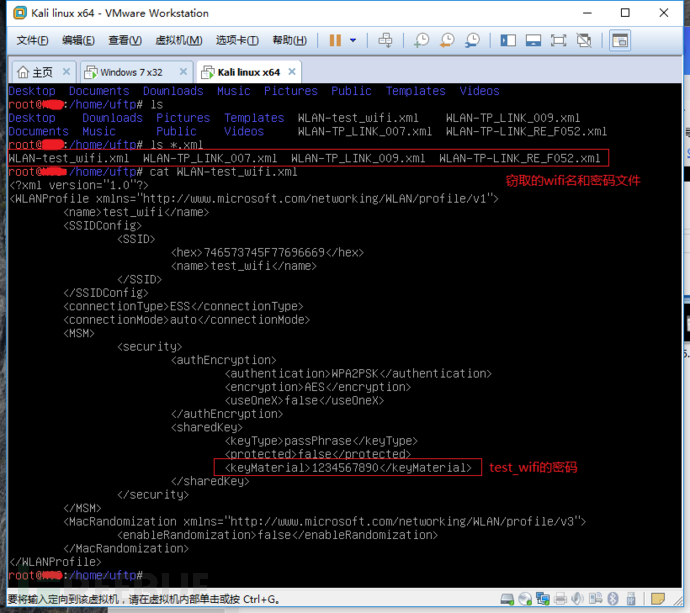
Task: Open the 编辑(E) menu
Action: tap(78, 40)
